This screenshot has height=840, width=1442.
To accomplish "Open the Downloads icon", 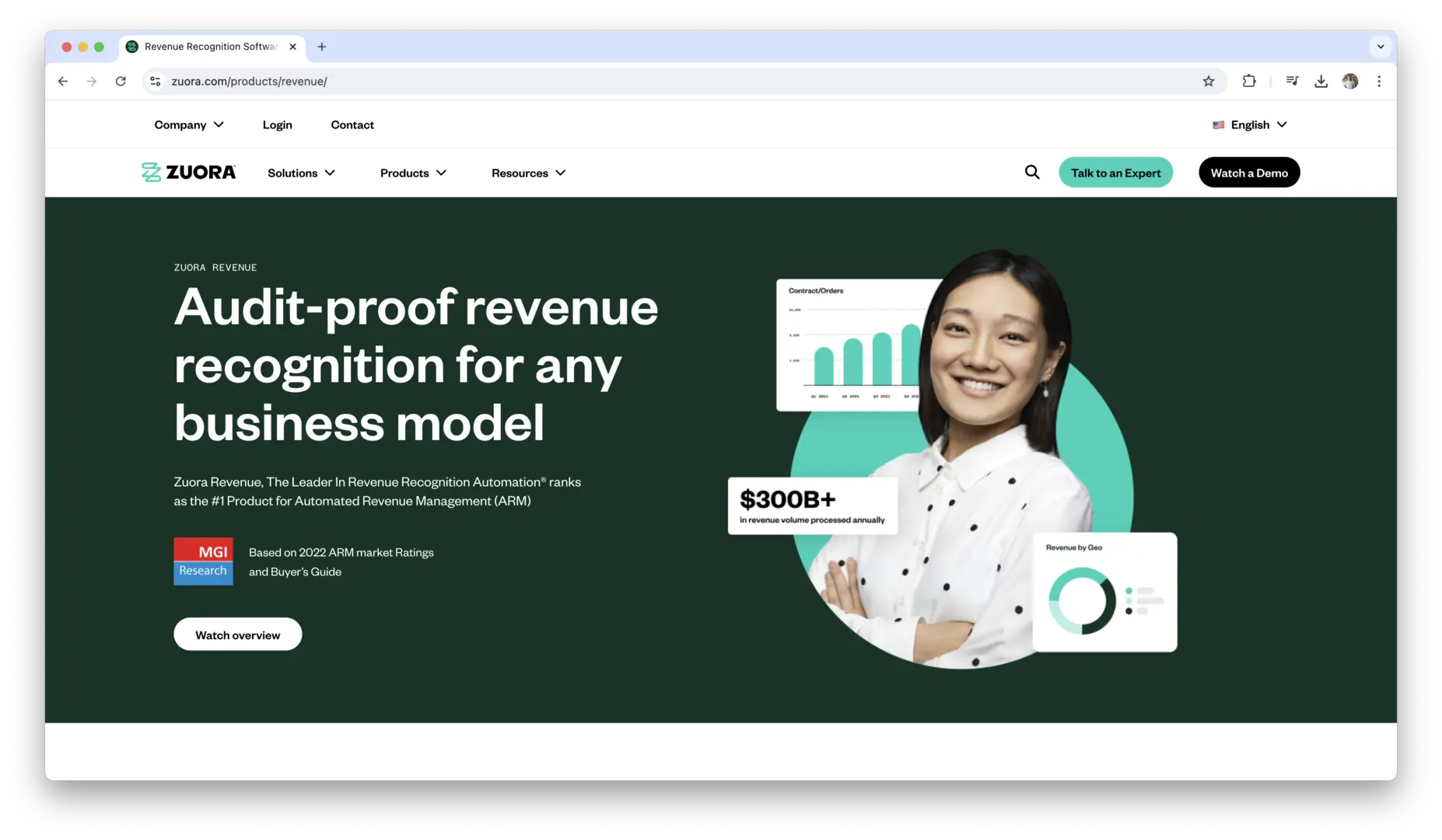I will point(1321,81).
